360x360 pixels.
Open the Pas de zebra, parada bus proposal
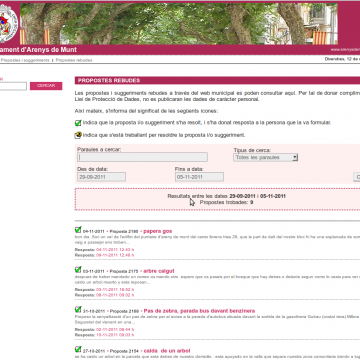(199, 311)
